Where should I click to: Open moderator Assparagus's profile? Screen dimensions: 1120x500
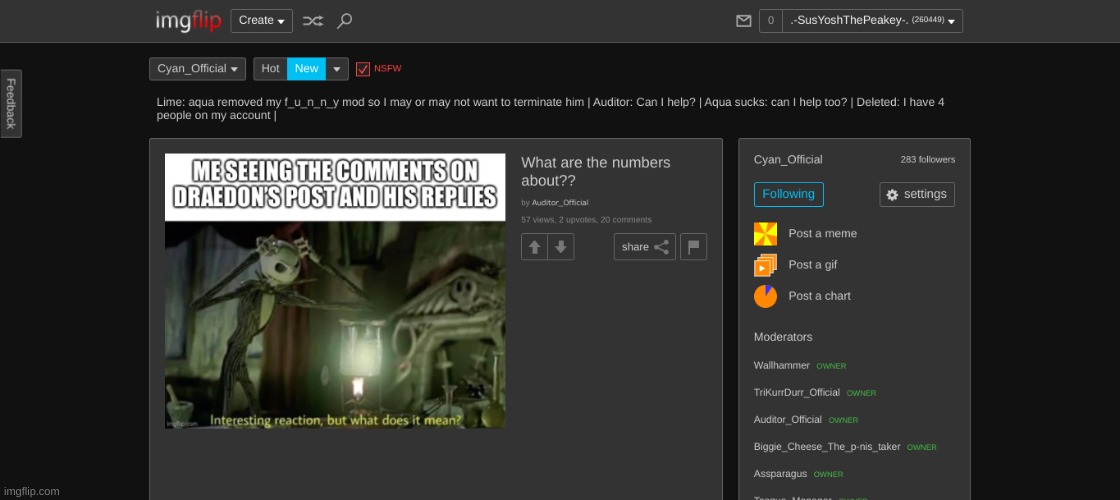click(780, 474)
